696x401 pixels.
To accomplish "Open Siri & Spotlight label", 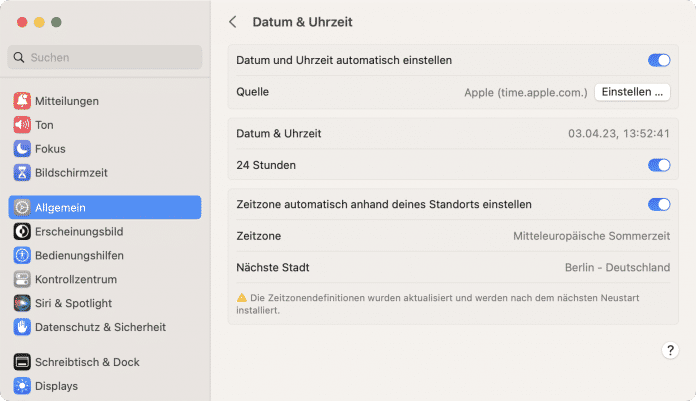I will pos(73,303).
